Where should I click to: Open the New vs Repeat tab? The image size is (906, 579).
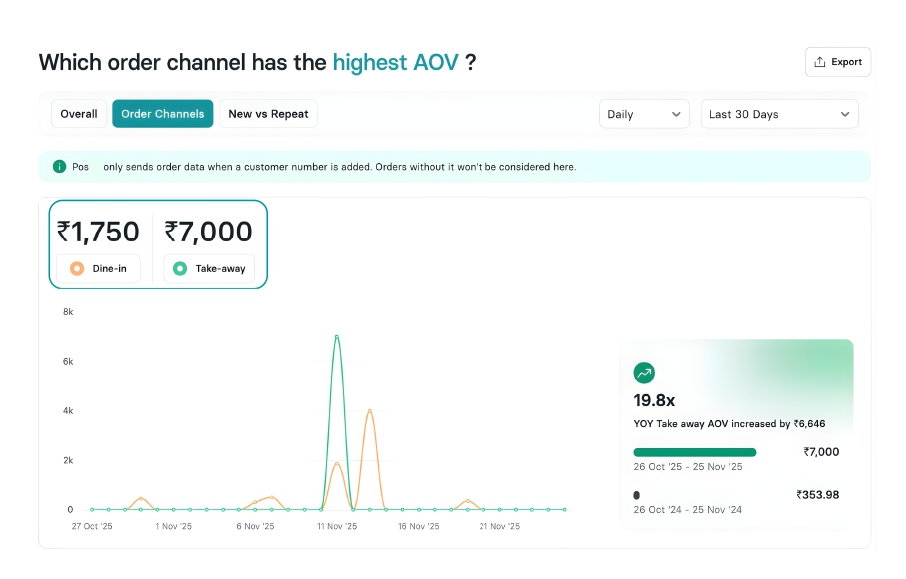[268, 114]
